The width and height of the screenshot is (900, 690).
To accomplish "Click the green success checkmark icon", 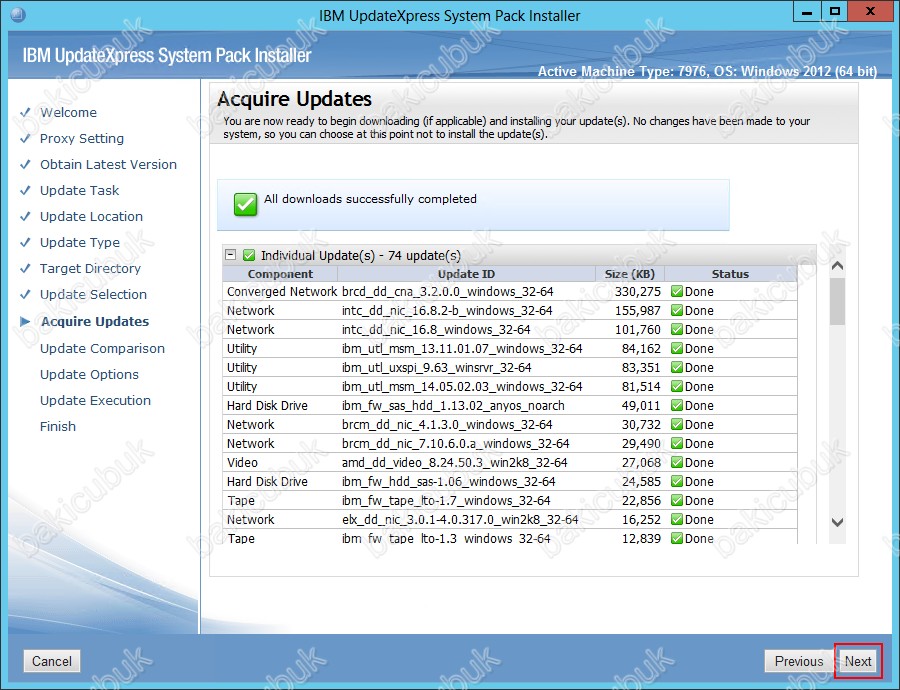I will tap(245, 204).
